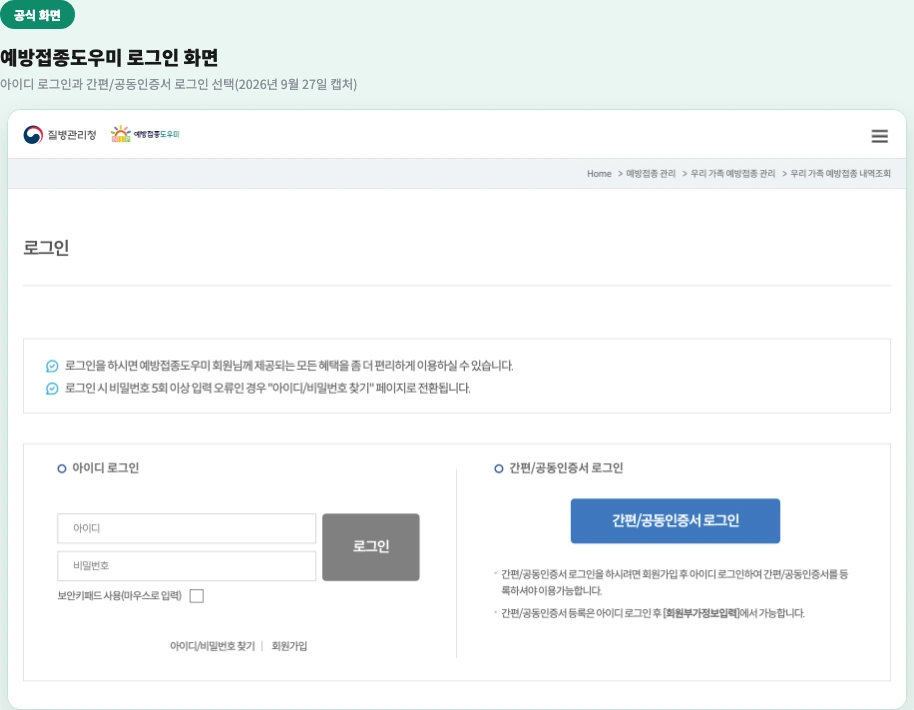Click circle bullet beside 간편/공동인증서 로그인 heading

[x=498, y=469]
